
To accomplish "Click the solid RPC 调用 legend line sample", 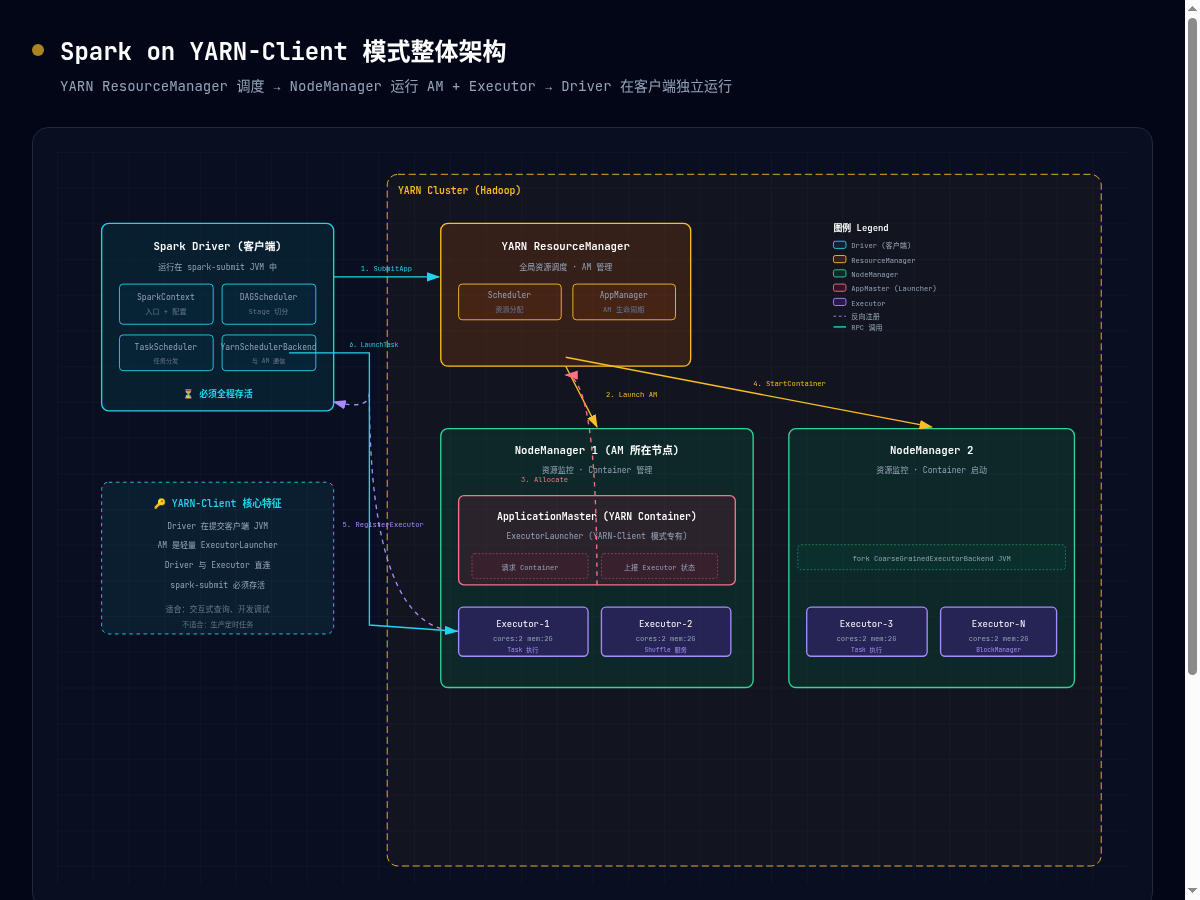I will pos(840,327).
